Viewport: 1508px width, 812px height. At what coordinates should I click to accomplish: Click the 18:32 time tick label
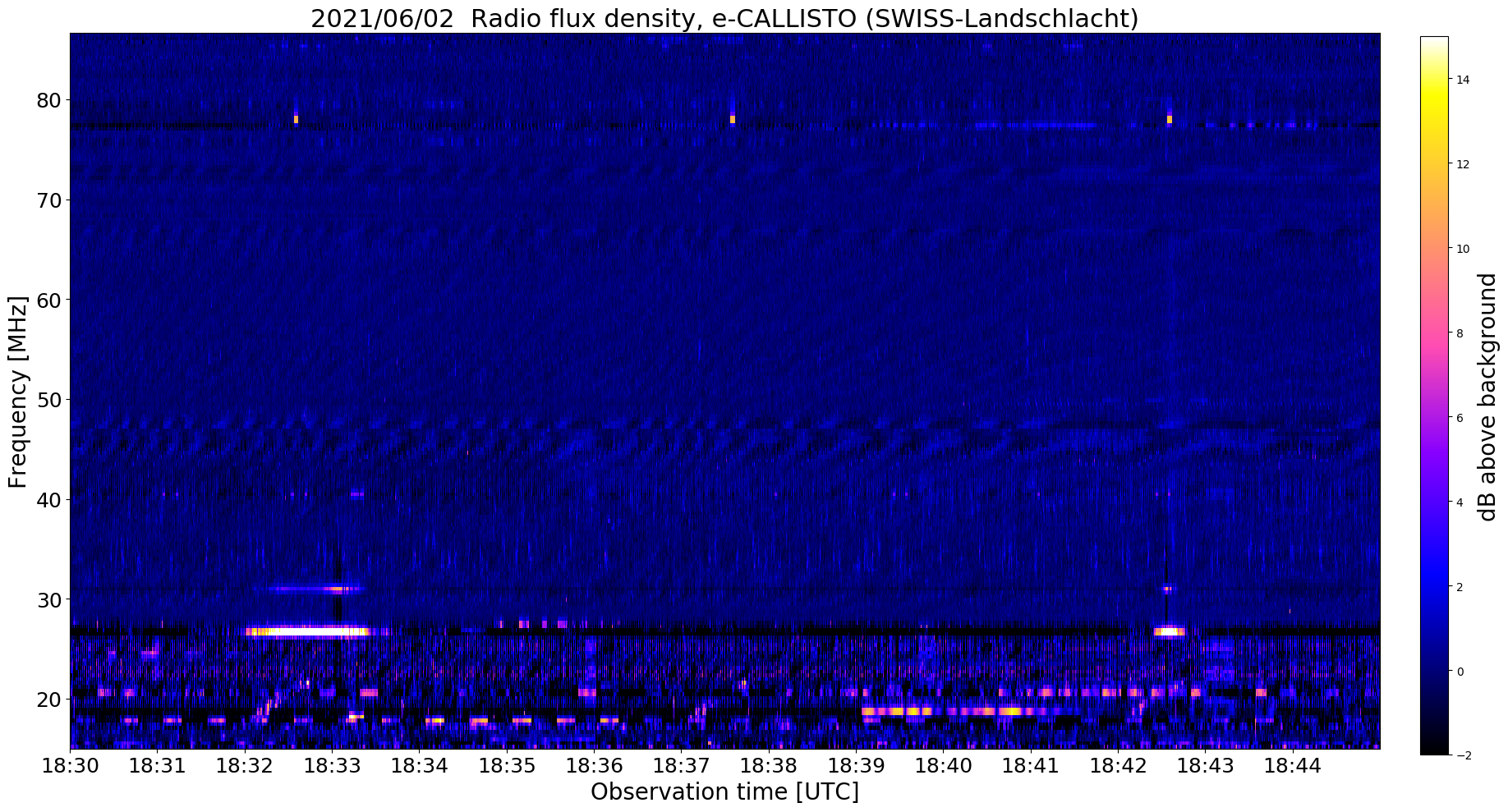click(x=245, y=766)
